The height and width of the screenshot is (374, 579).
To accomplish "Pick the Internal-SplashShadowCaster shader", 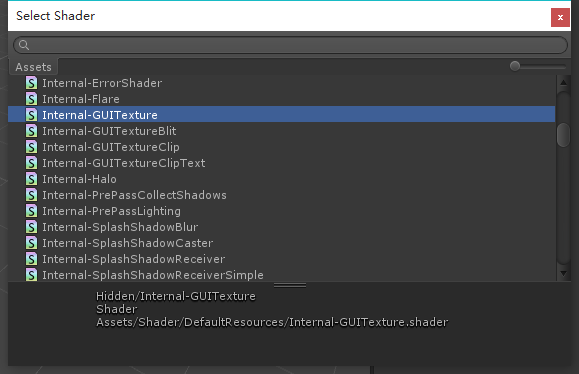I will (x=282, y=243).
